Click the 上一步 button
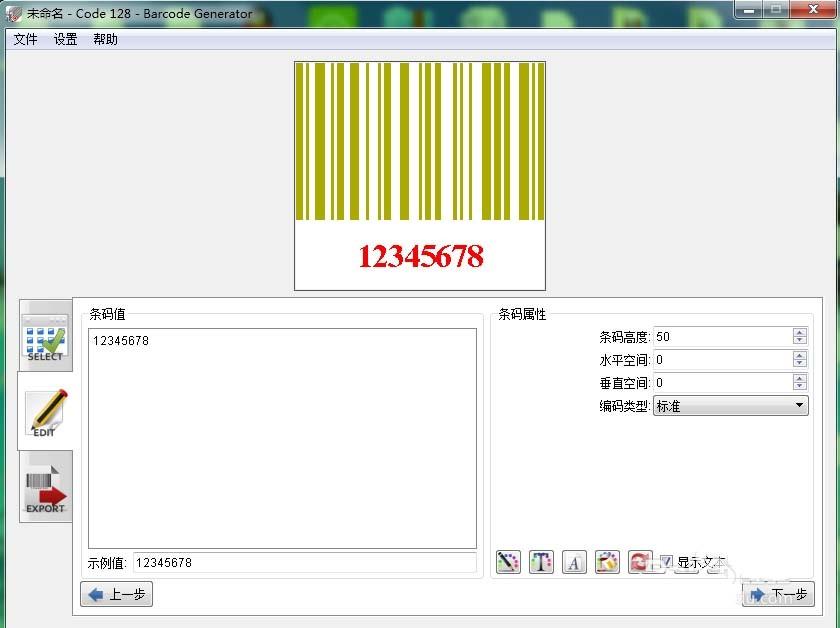 click(x=115, y=594)
